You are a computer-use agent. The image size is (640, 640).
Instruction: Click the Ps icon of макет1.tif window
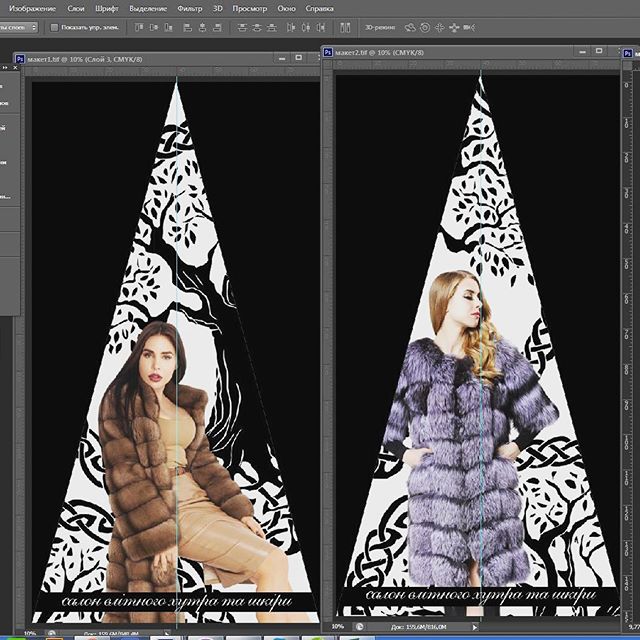20,59
